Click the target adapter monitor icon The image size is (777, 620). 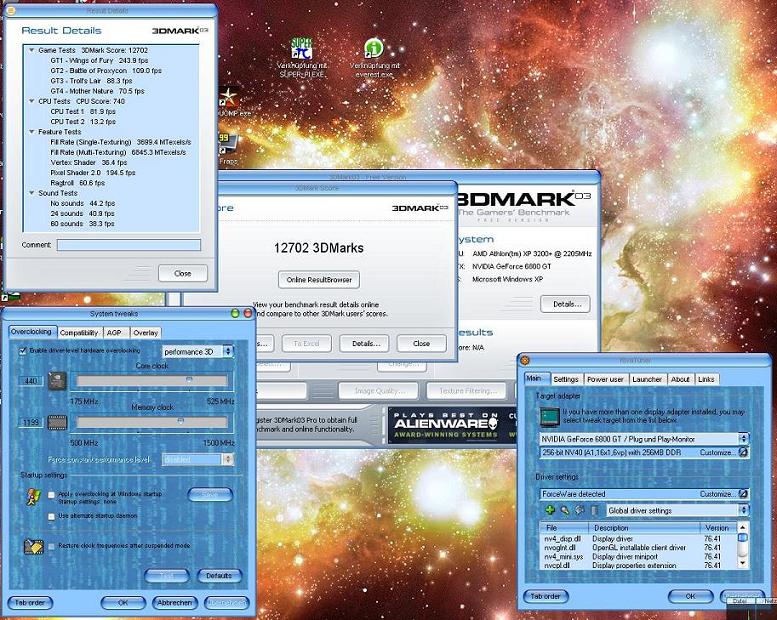pos(550,416)
